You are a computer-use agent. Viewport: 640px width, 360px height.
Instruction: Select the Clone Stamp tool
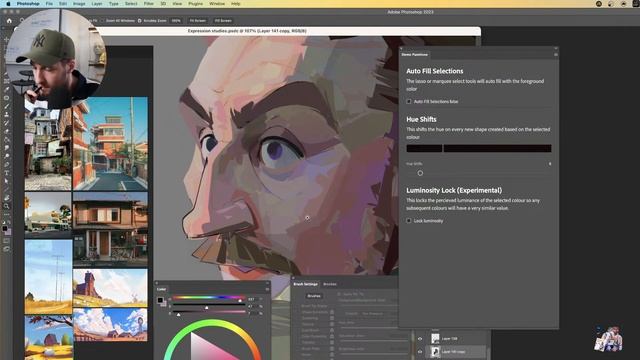click(7, 115)
